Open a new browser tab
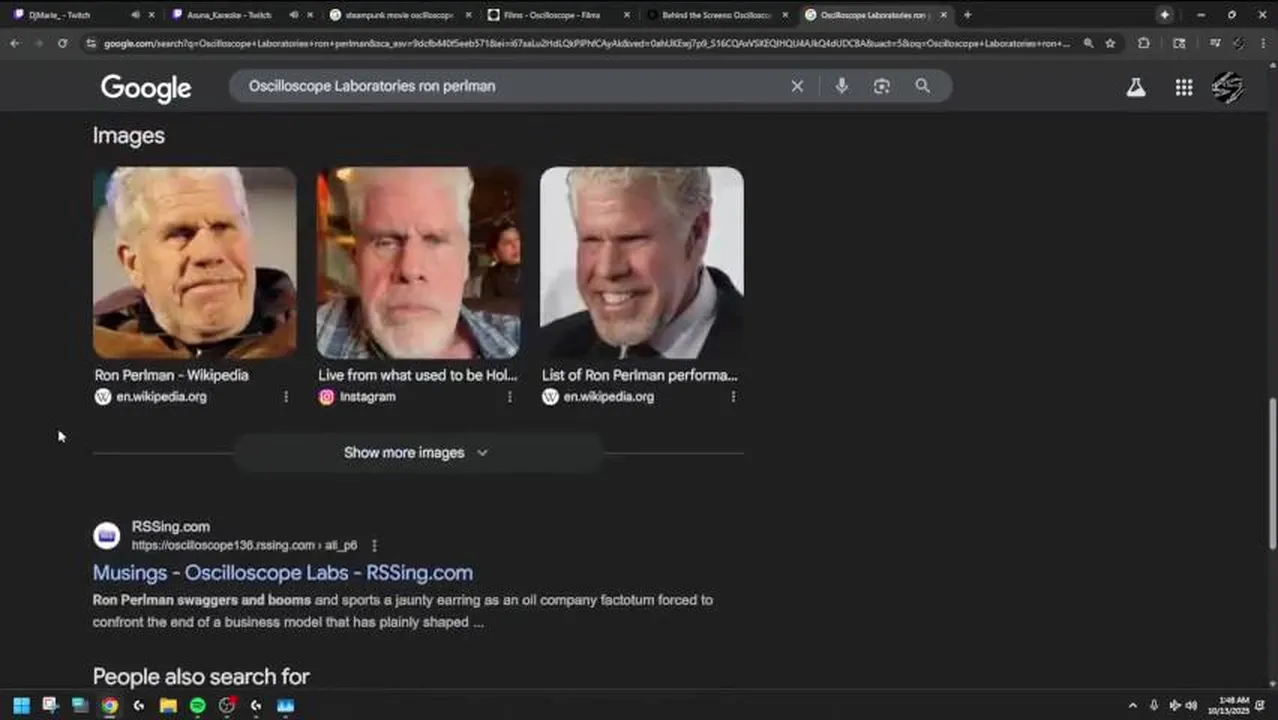1278x720 pixels. pyautogui.click(x=967, y=15)
